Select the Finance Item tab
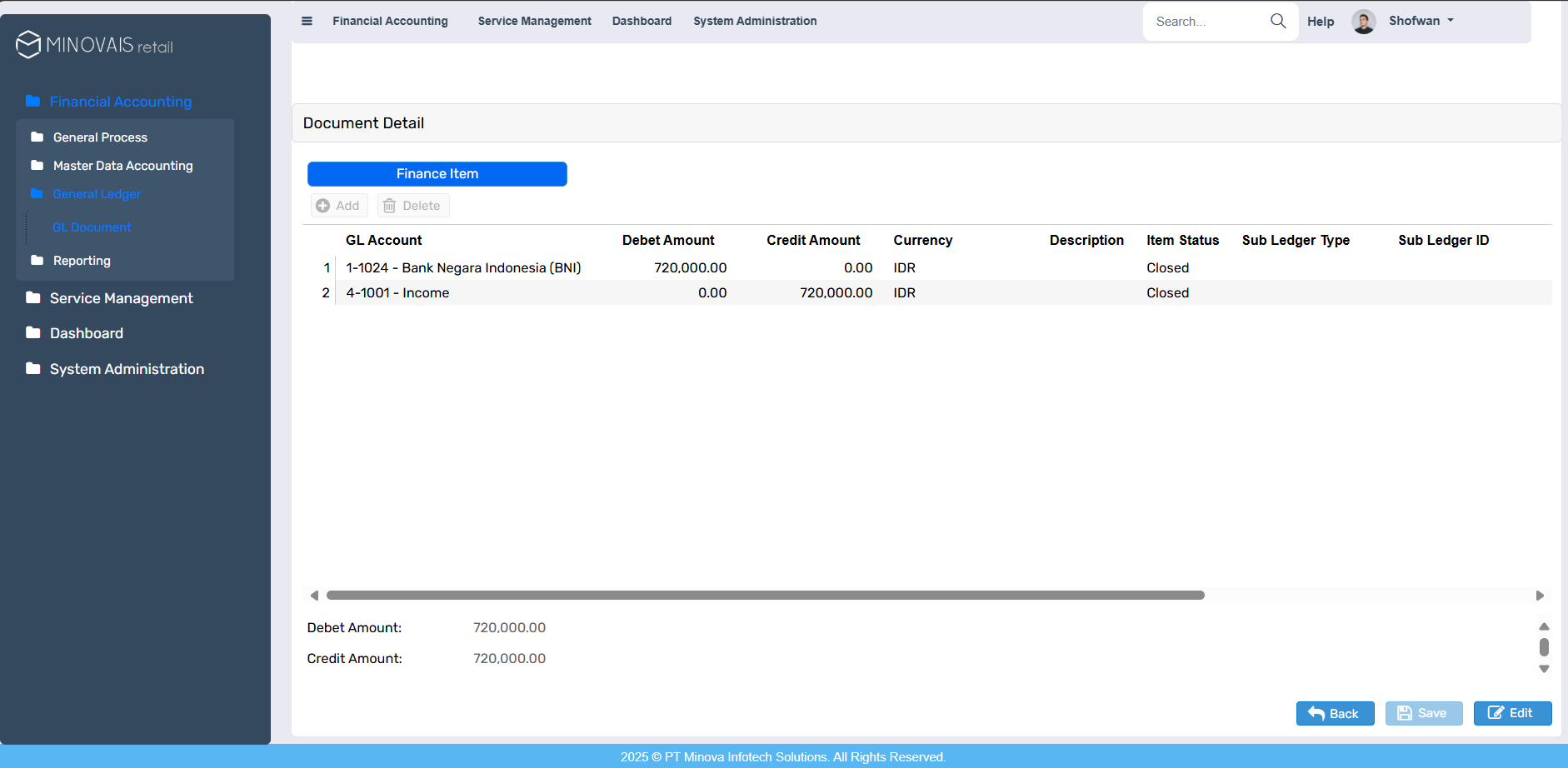The width and height of the screenshot is (1568, 768). 437,174
